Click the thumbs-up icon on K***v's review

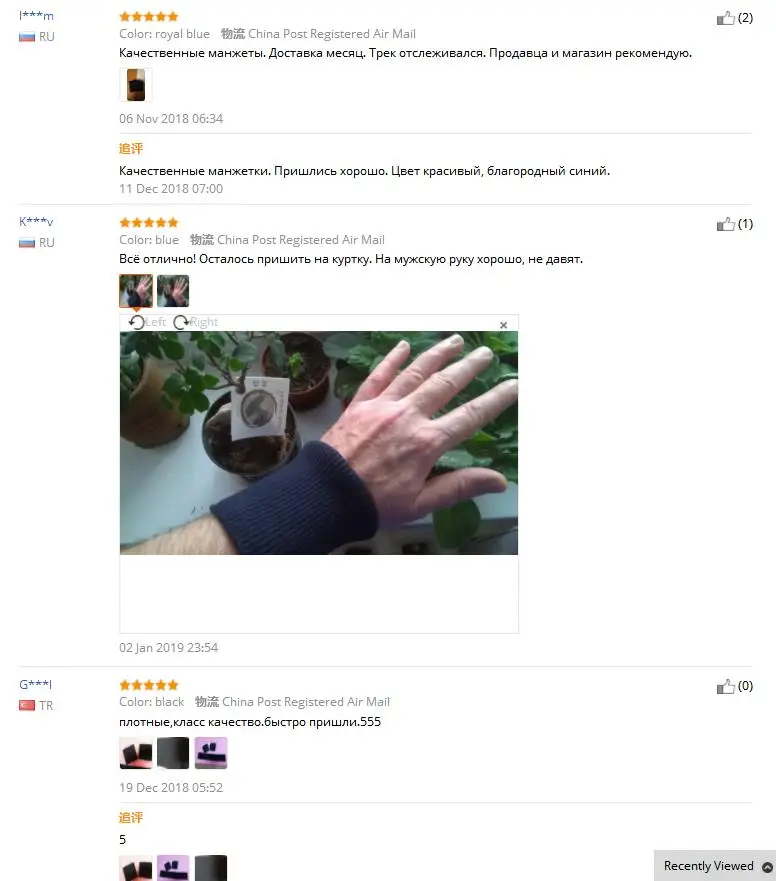click(x=725, y=224)
